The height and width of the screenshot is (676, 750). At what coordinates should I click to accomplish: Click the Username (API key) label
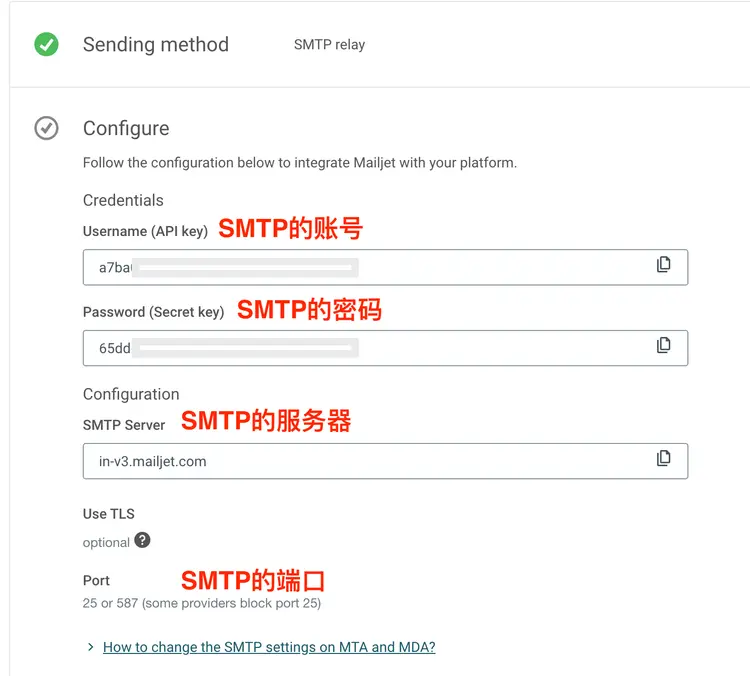point(145,231)
